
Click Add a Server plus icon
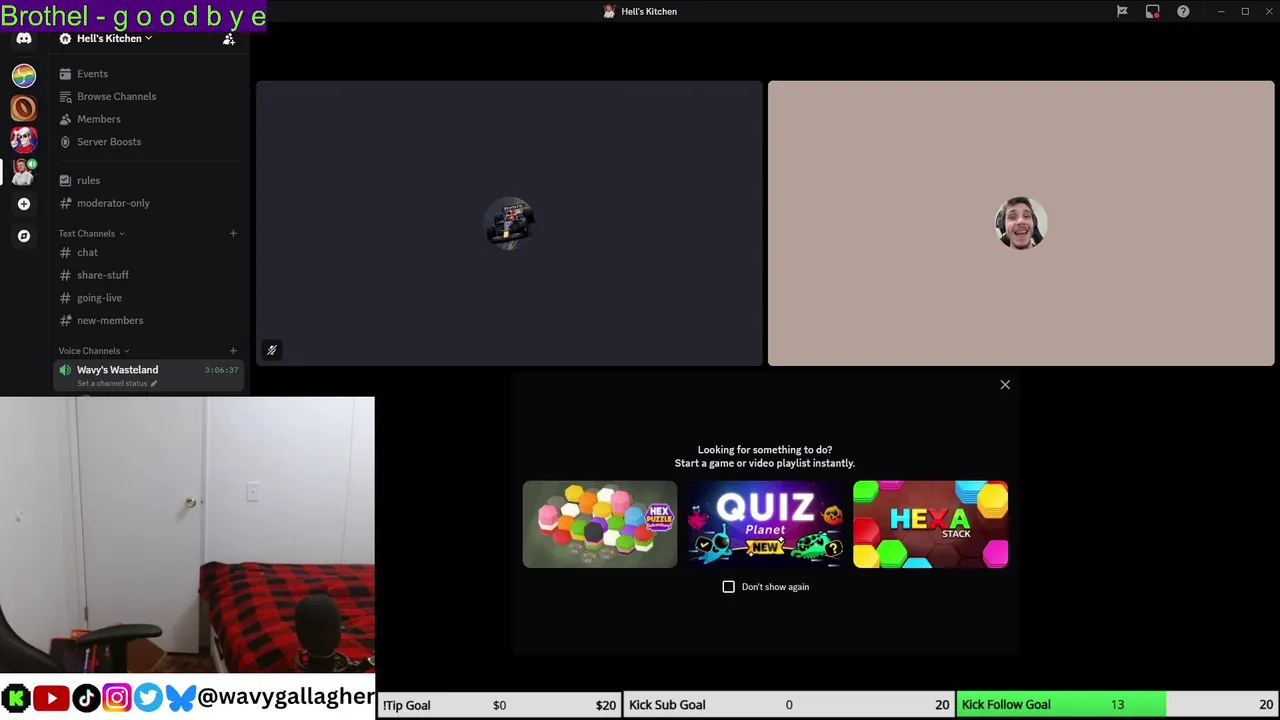24,204
